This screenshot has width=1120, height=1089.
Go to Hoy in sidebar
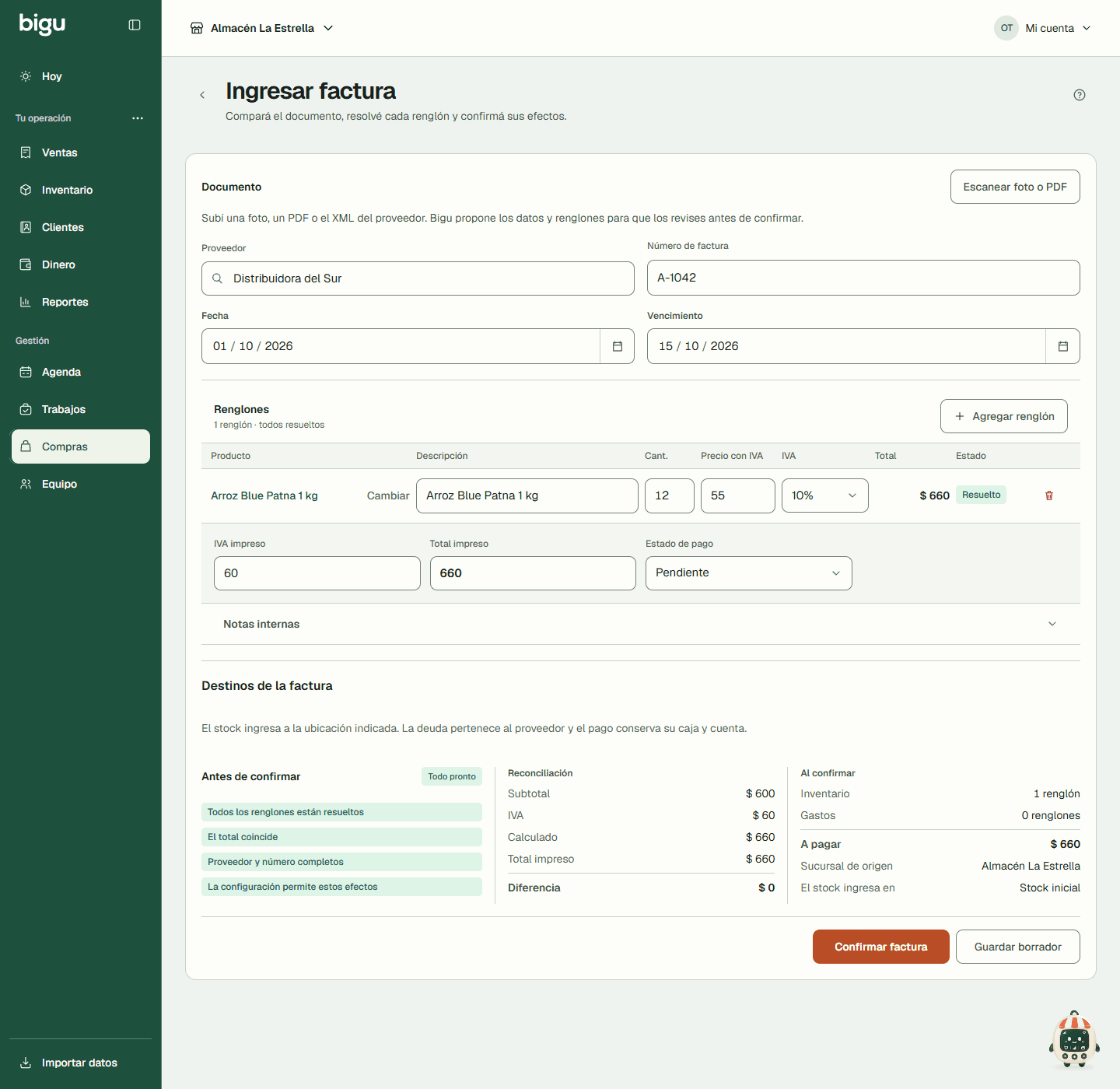81,76
